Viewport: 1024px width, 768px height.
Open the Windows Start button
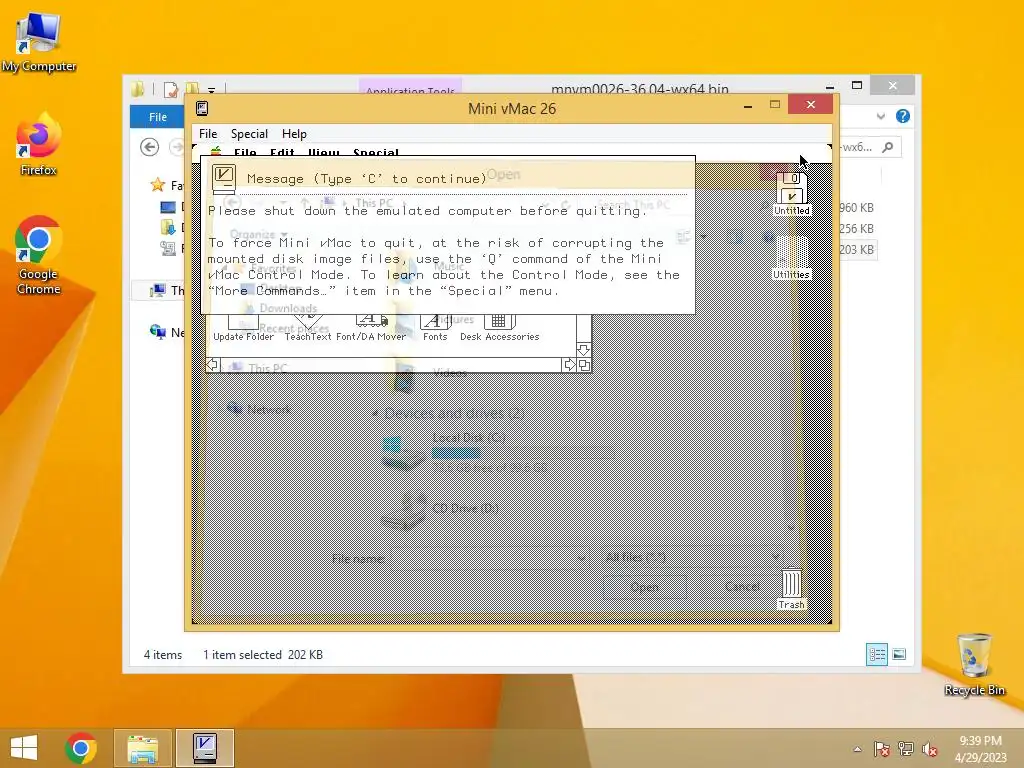[x=24, y=748]
